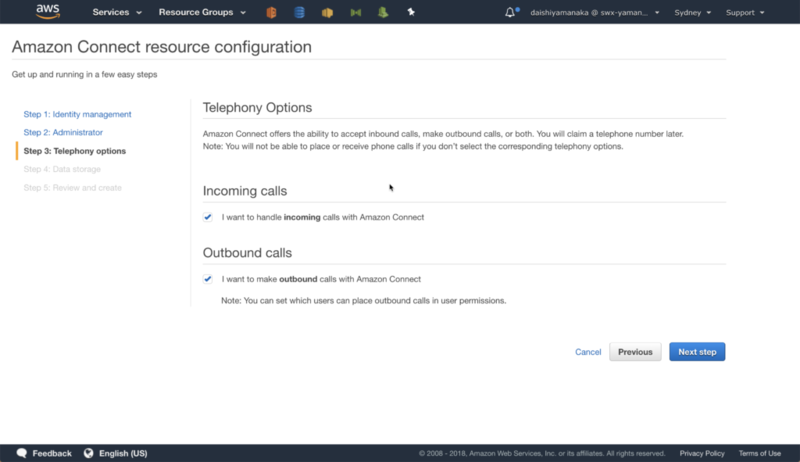Select Step 5: Review and create
The image size is (800, 462).
pyautogui.click(x=72, y=188)
